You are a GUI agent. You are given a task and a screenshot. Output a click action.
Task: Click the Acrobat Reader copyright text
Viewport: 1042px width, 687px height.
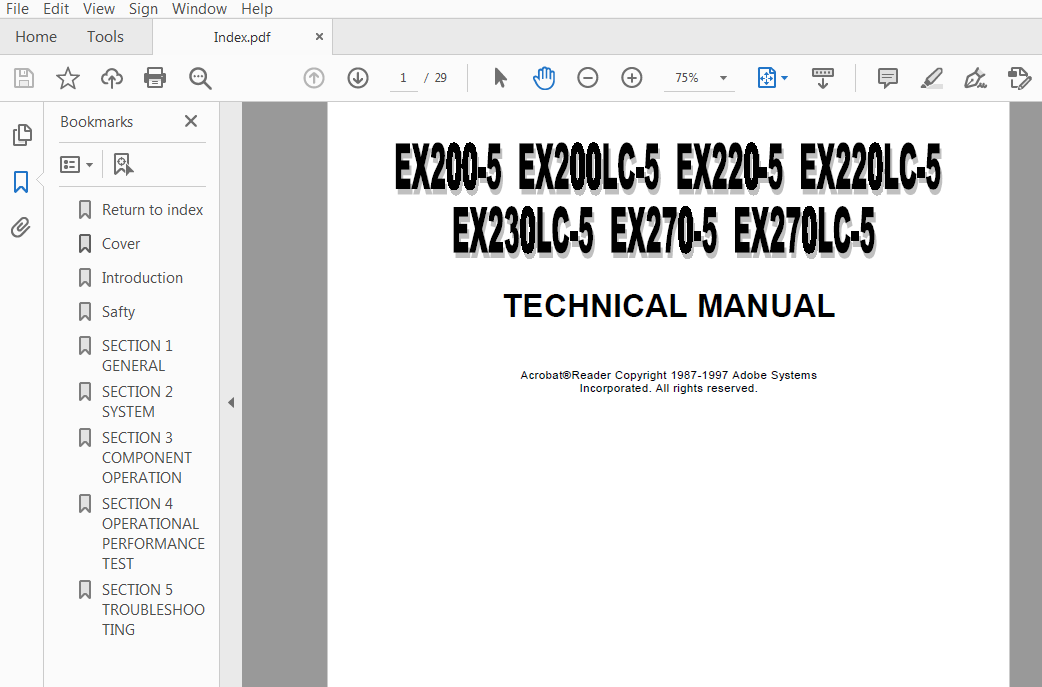click(669, 381)
